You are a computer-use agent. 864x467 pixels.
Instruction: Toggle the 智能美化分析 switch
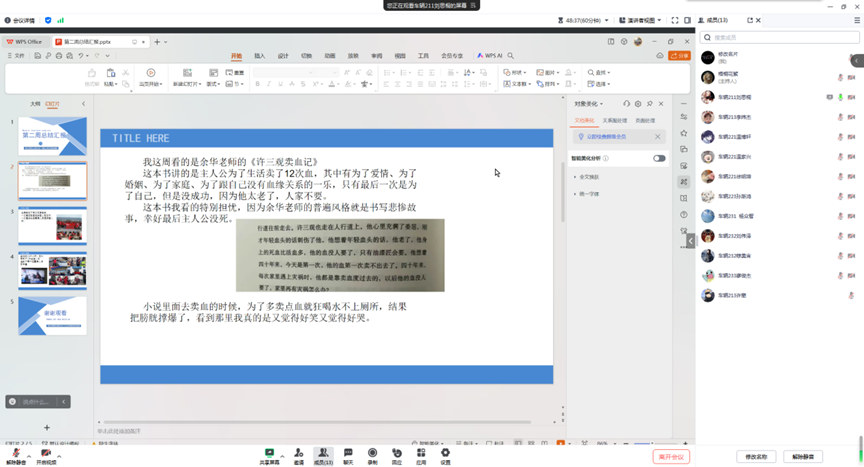[659, 158]
